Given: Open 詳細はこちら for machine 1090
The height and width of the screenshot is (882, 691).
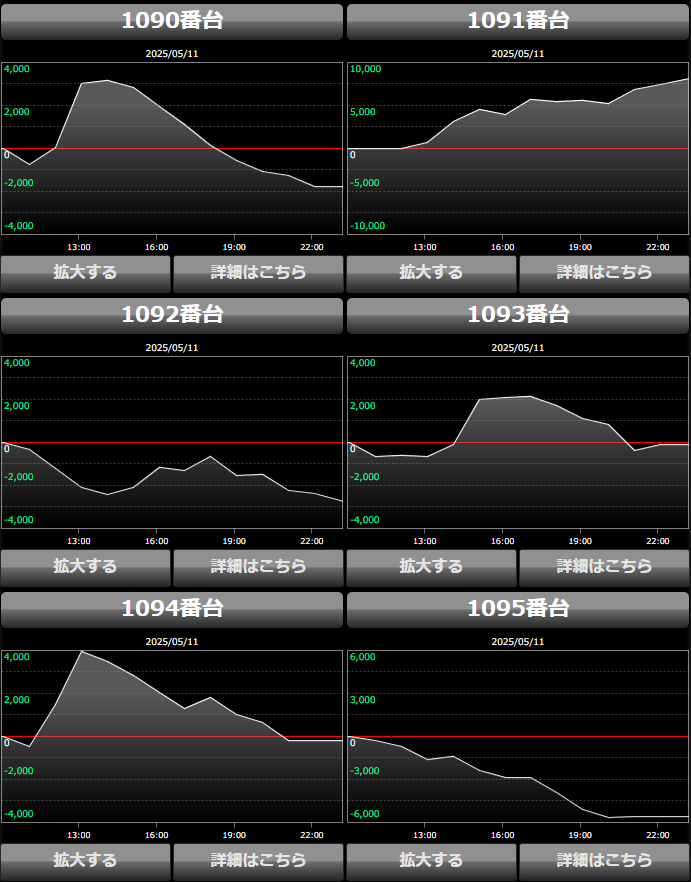Looking at the screenshot, I should pyautogui.click(x=258, y=274).
